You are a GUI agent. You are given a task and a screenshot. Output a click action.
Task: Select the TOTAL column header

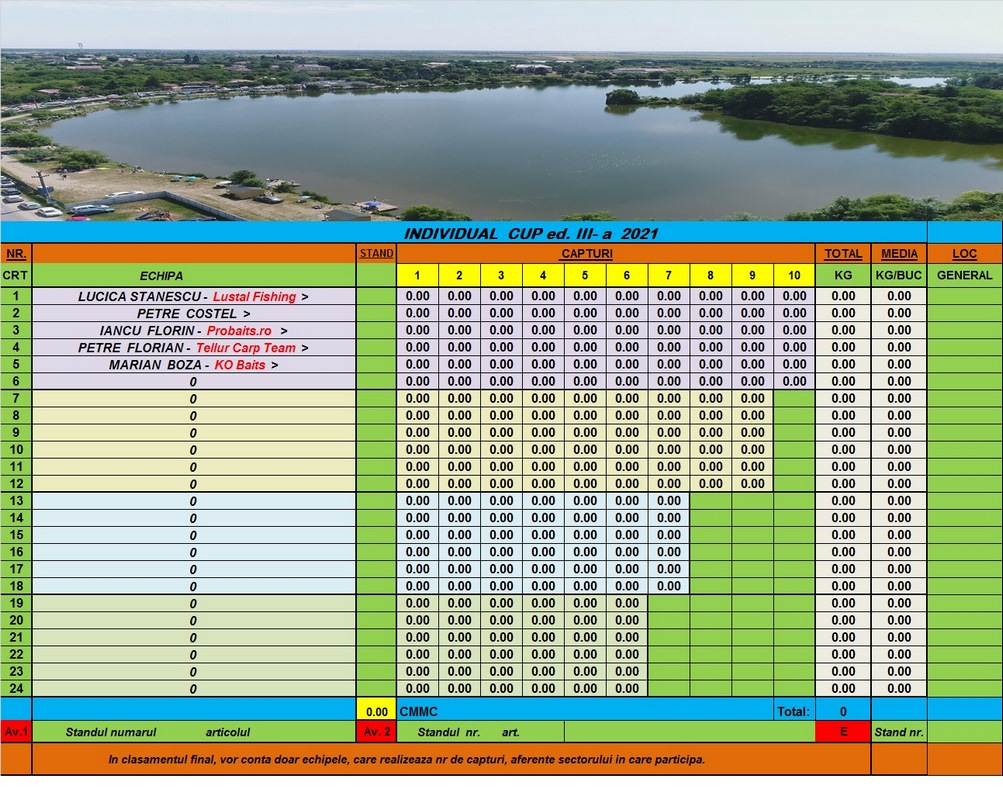click(843, 254)
